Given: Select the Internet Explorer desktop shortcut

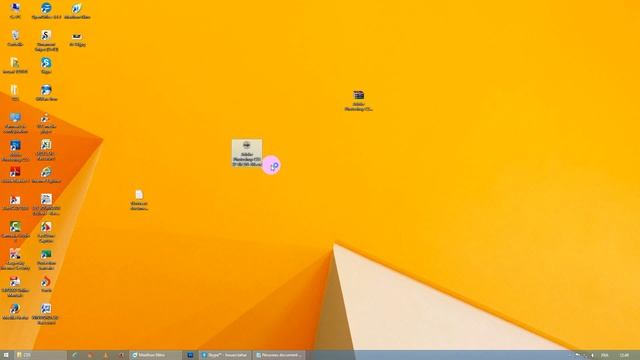Looking at the screenshot, I should pyautogui.click(x=46, y=175).
